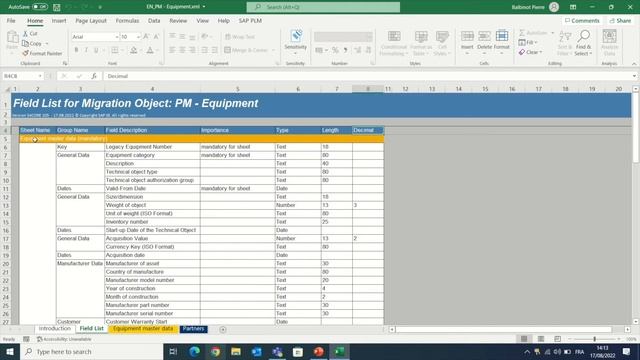Switch to Page Layout view icon
Screen dimensions: 640x360
[x=541, y=339]
